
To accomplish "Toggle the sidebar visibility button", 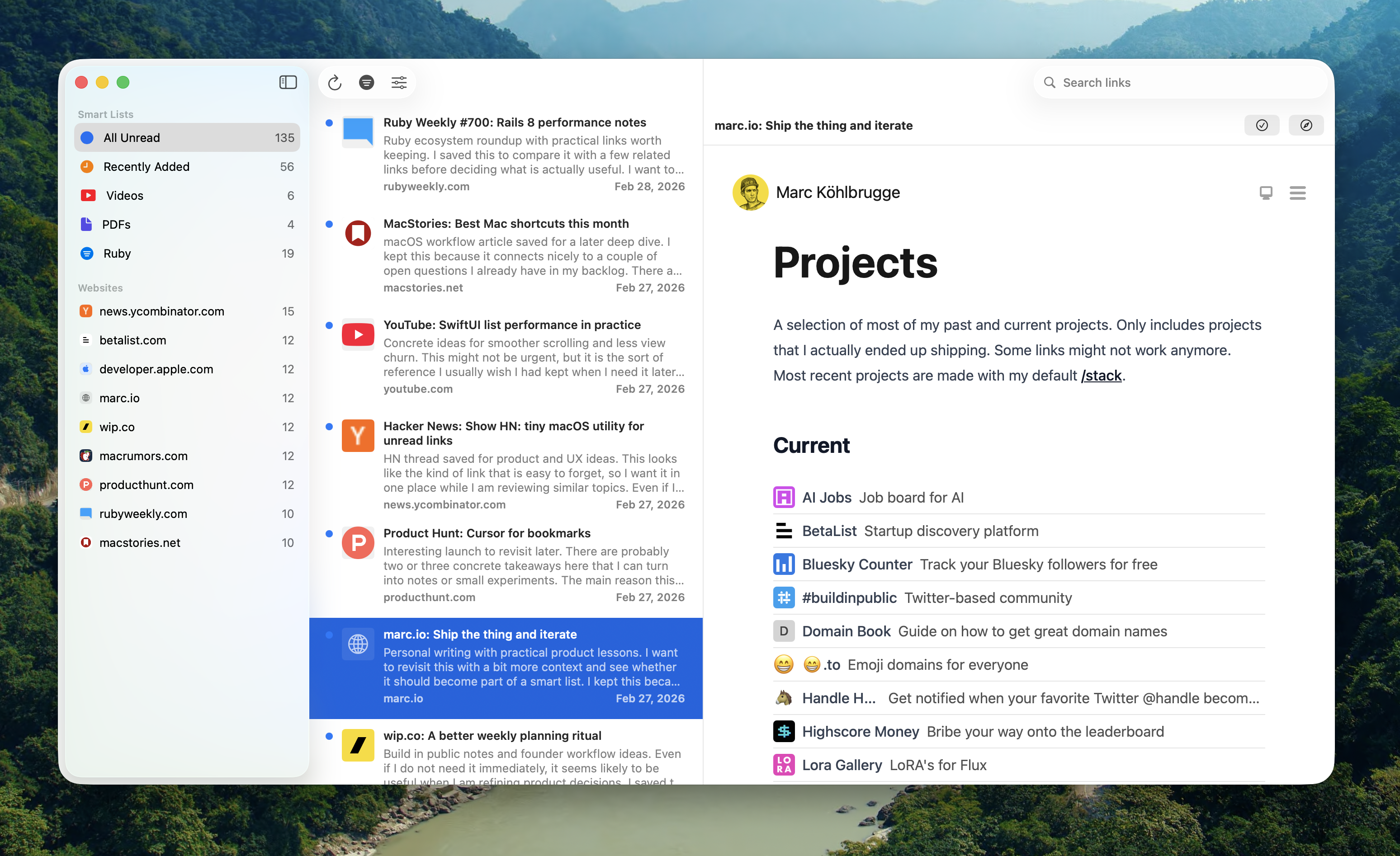I will coord(288,82).
